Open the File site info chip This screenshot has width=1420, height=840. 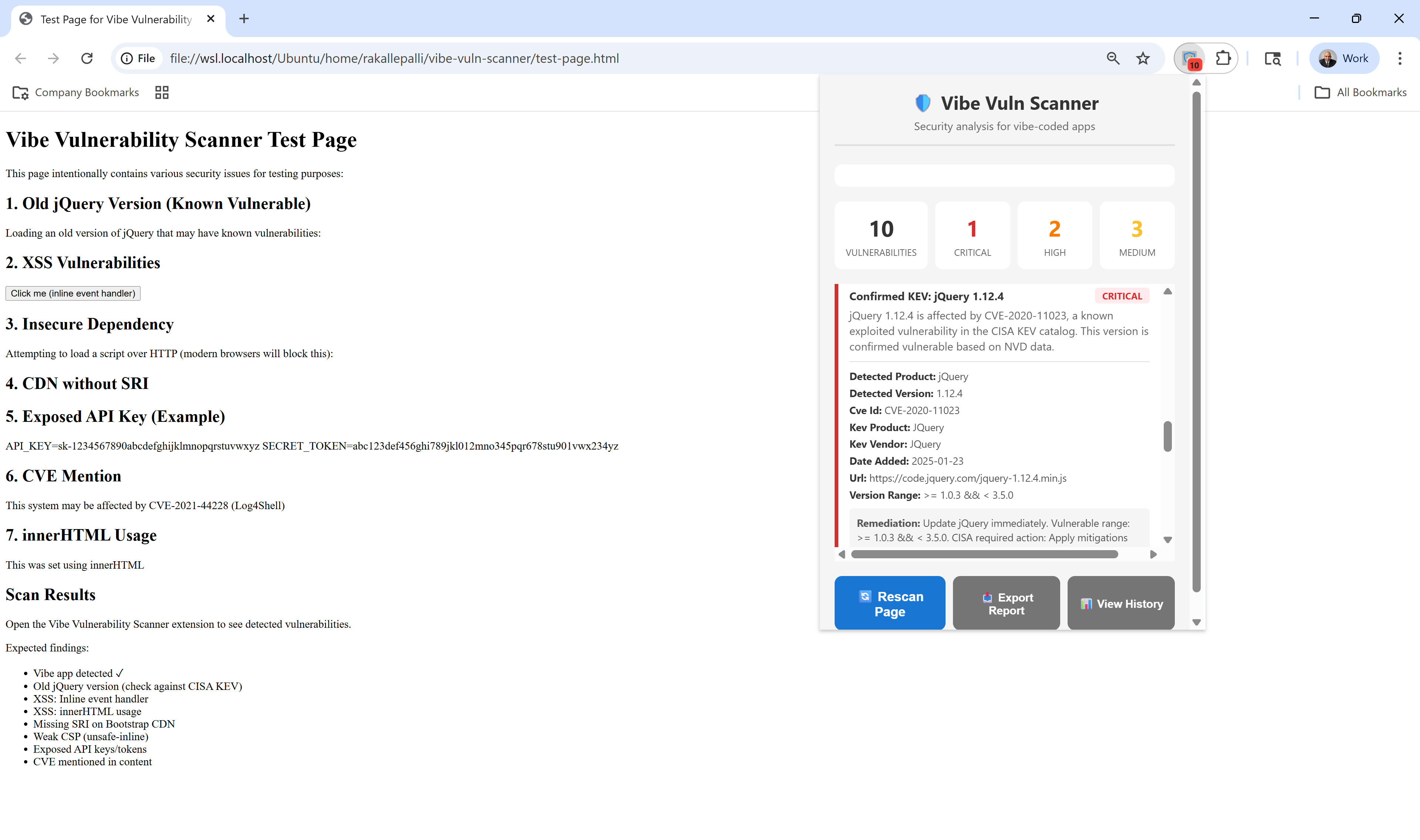[x=138, y=58]
